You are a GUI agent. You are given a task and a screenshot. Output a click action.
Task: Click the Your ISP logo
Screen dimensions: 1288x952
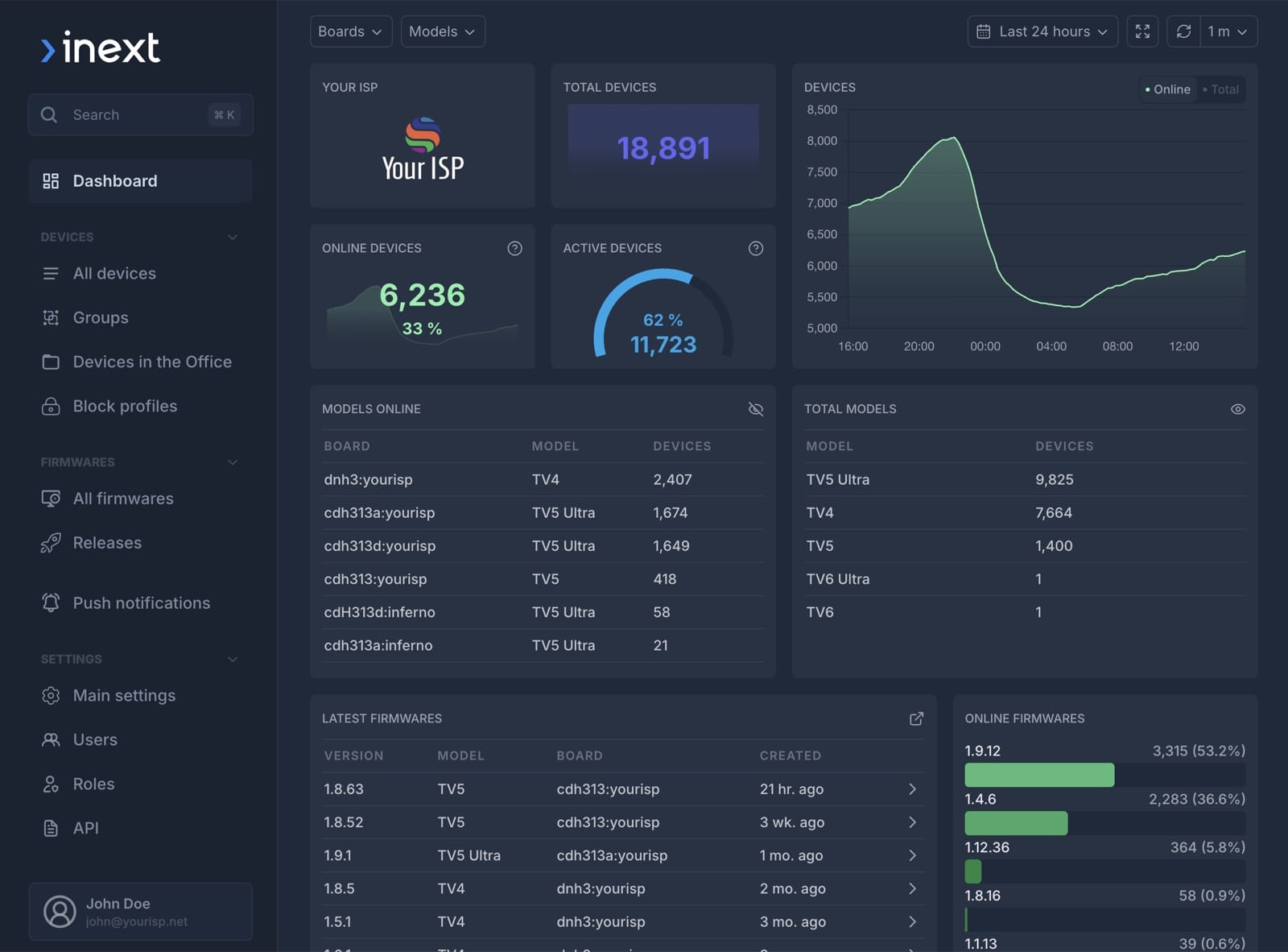(x=423, y=149)
